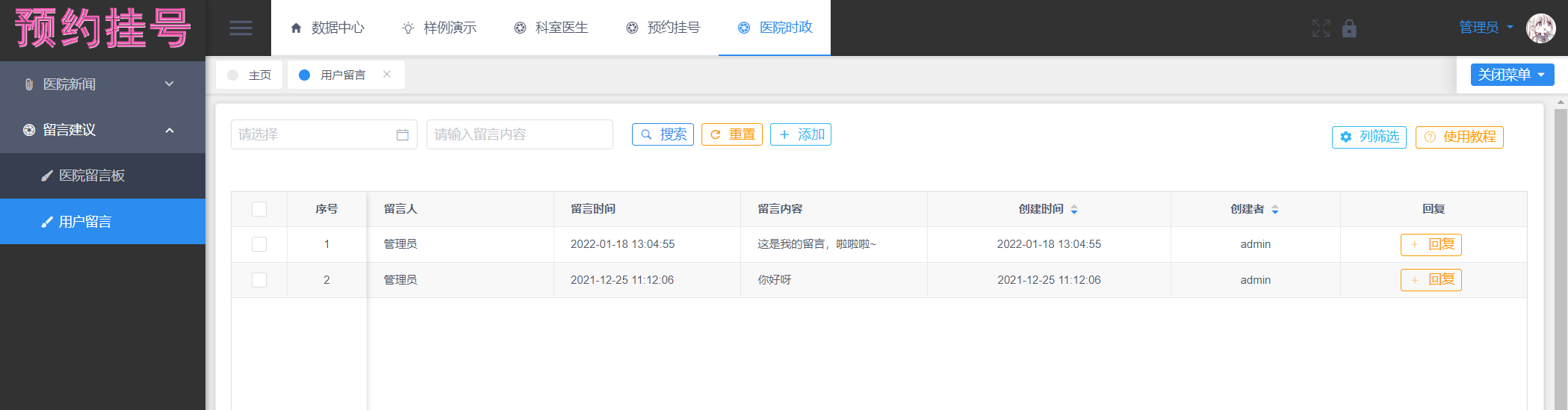This screenshot has height=410, width=1568.
Task: Open the calendar icon in date picker
Action: (x=402, y=135)
